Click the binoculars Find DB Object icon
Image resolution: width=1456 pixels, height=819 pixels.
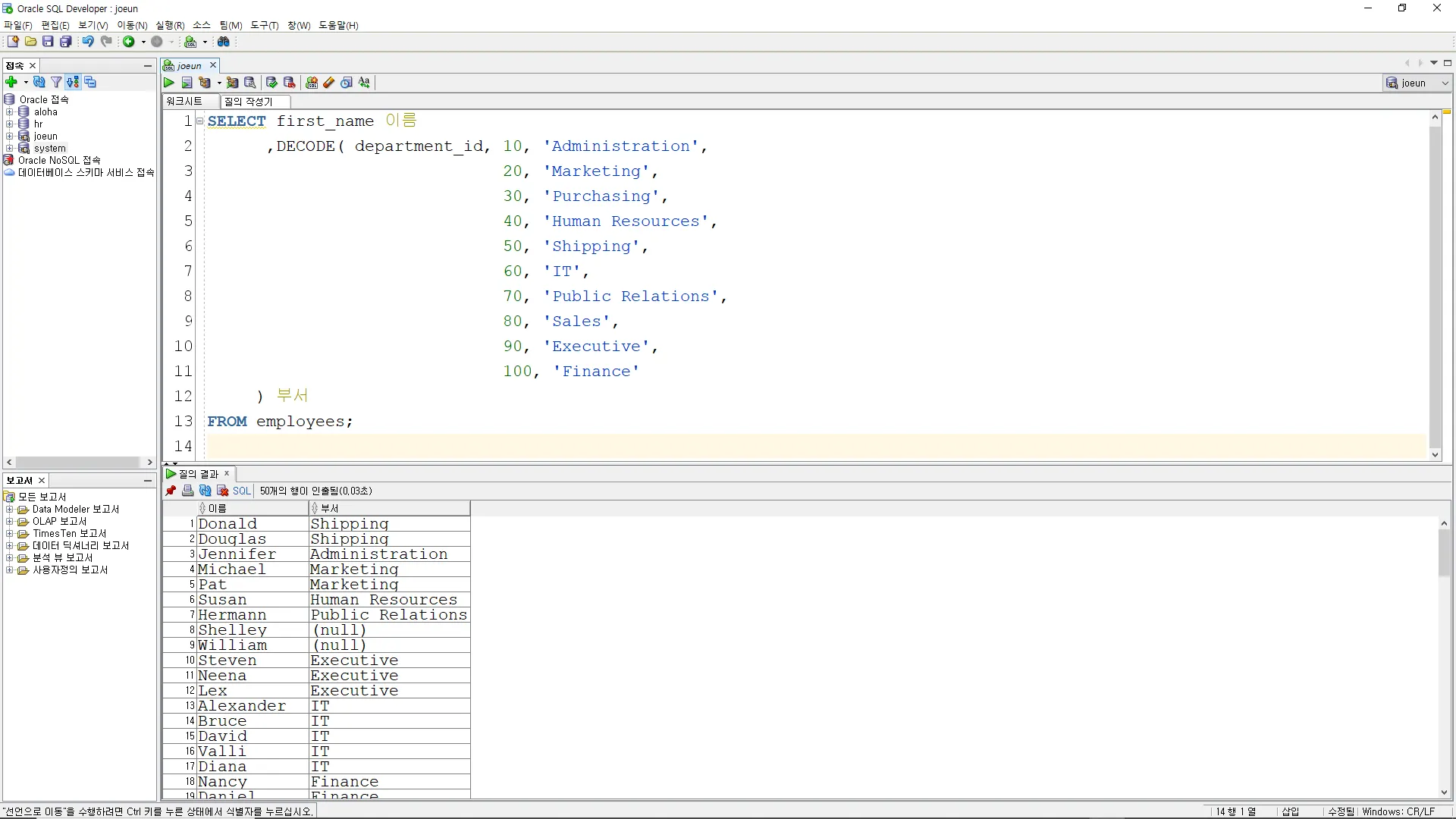pyautogui.click(x=224, y=42)
